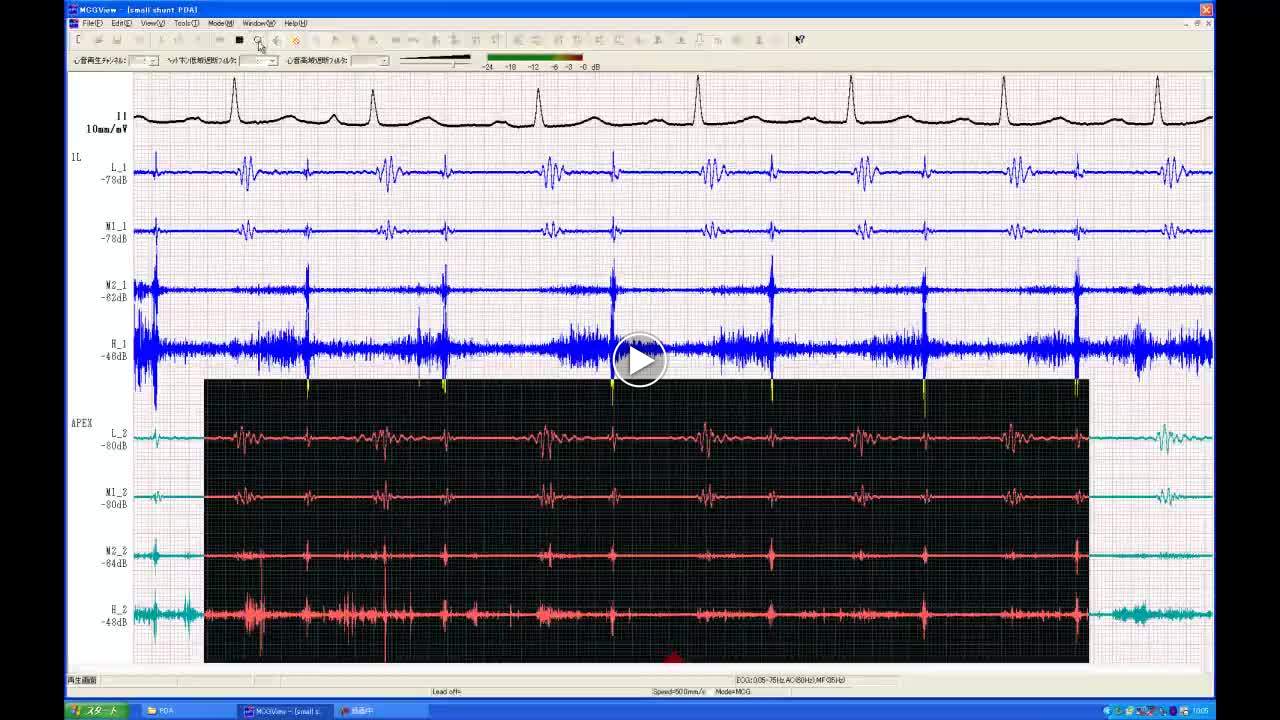
Task: Click the new document icon in toolbar
Action: click(x=78, y=40)
